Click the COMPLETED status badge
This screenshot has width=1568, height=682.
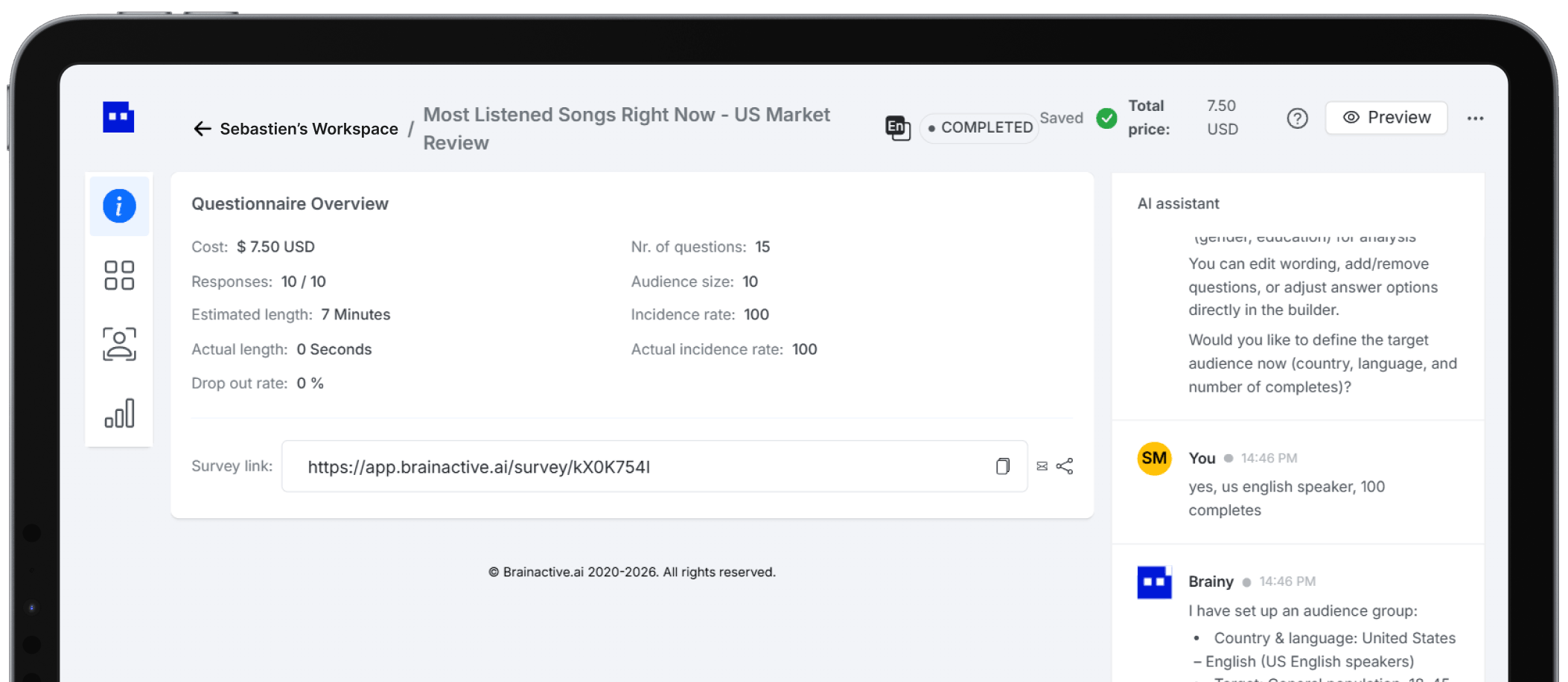[979, 128]
